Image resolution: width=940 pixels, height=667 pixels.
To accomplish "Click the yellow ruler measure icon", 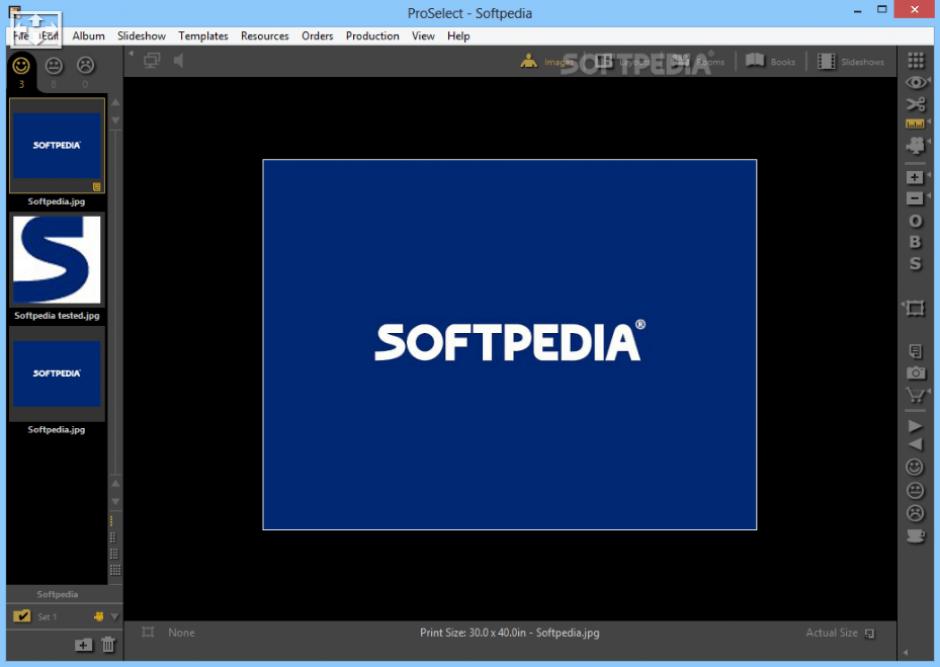I will click(x=915, y=123).
